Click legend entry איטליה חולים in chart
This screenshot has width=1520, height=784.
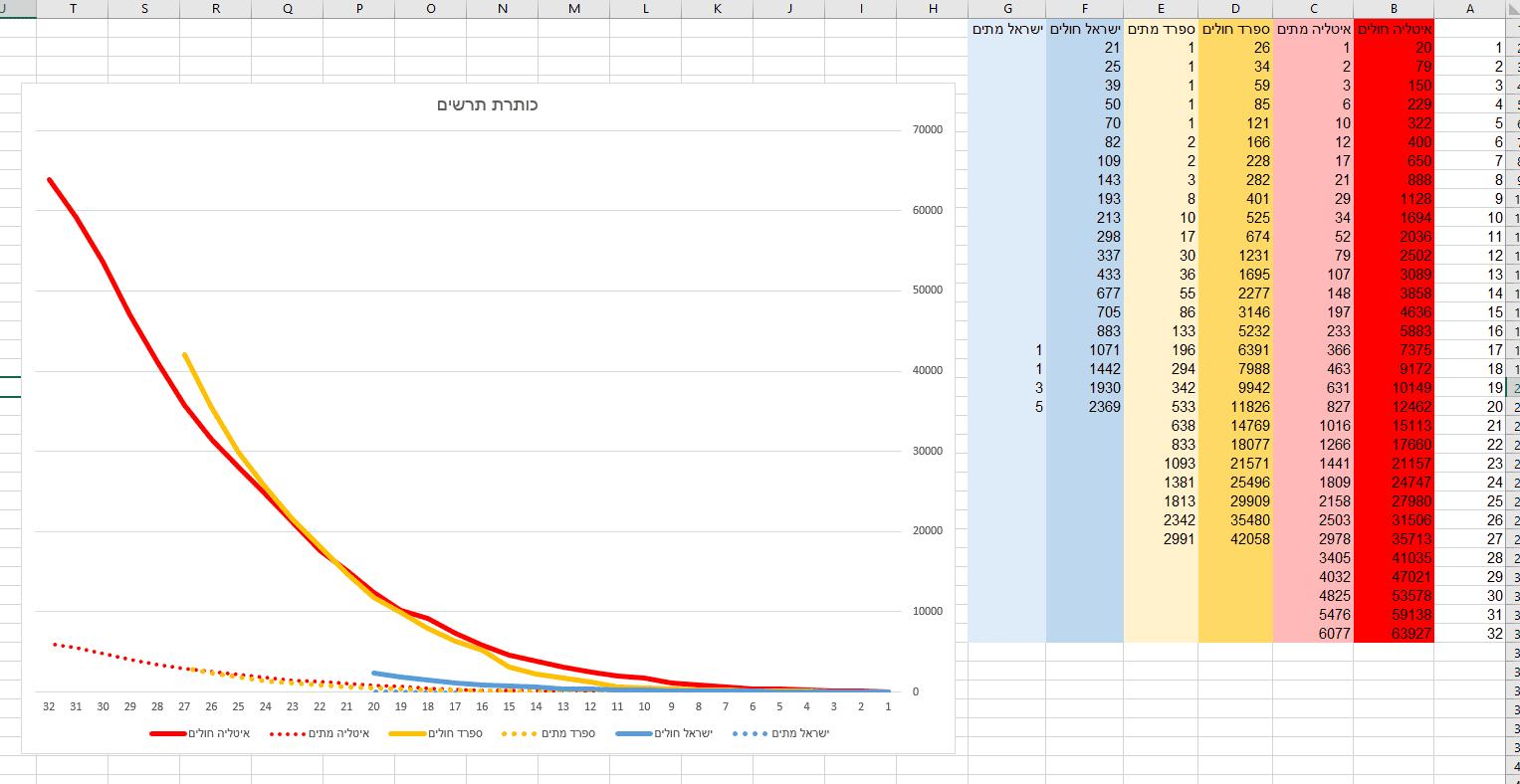tap(199, 733)
